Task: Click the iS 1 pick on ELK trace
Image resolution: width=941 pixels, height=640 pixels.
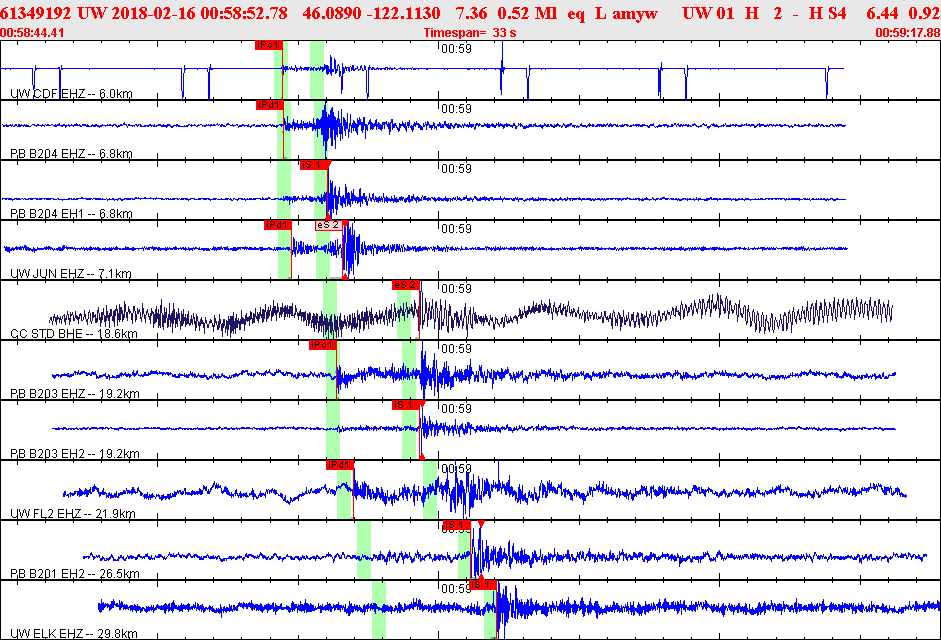Action: pos(482,584)
